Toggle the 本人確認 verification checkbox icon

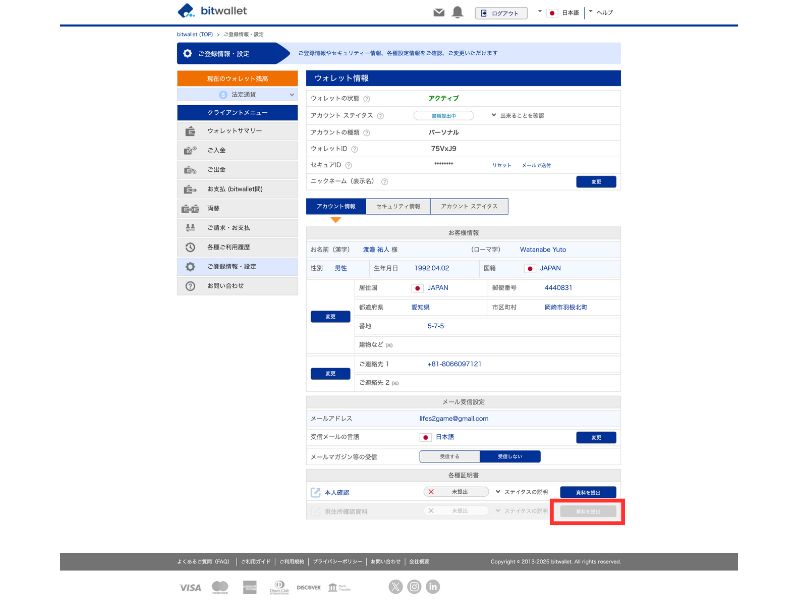(318, 492)
